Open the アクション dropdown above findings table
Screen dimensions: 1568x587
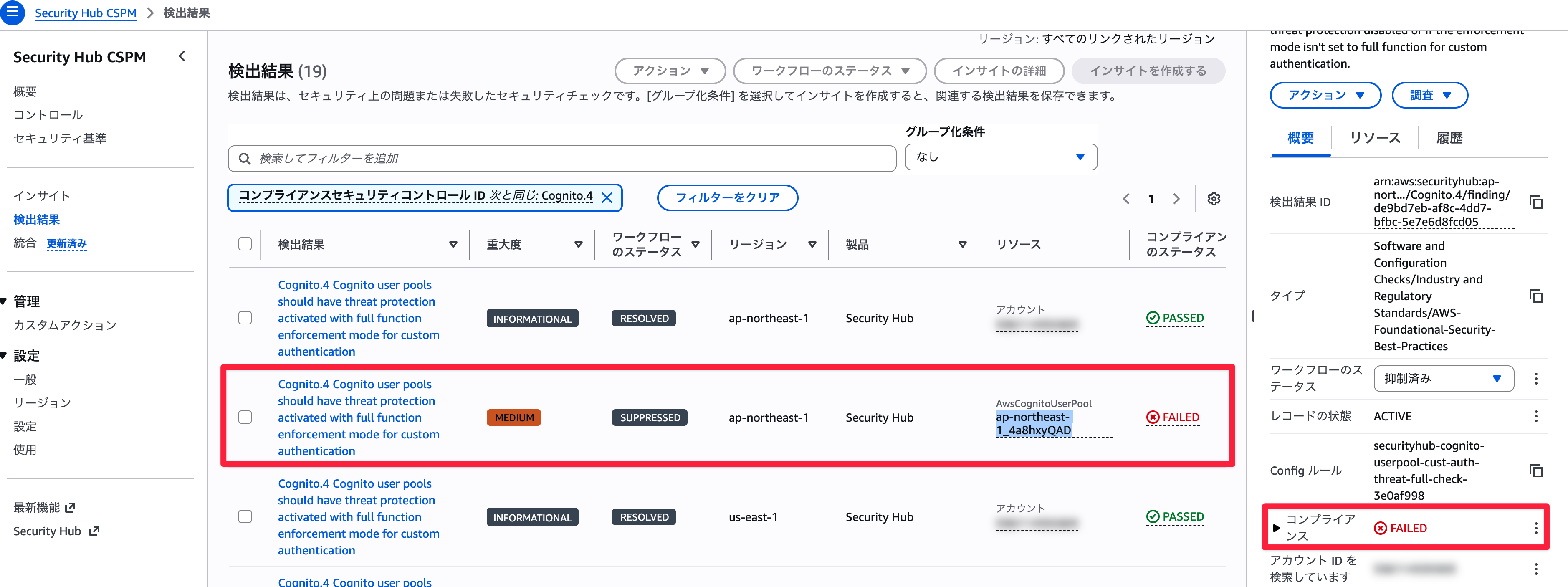[x=670, y=71]
